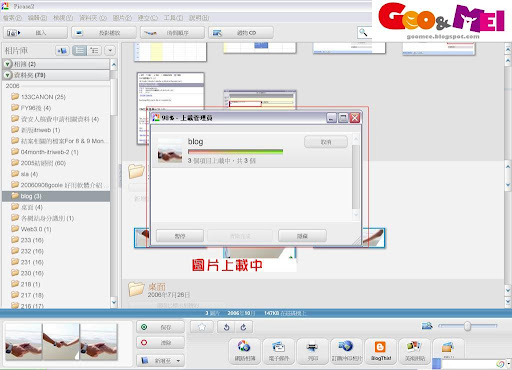Toggle the star rating on selected photos
Viewport: 512px width, 370px height.
pos(202,327)
